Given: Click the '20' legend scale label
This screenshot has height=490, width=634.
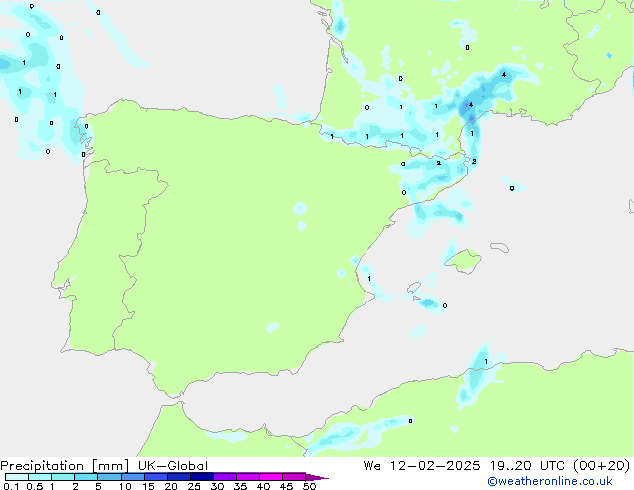Looking at the screenshot, I should tap(171, 486).
